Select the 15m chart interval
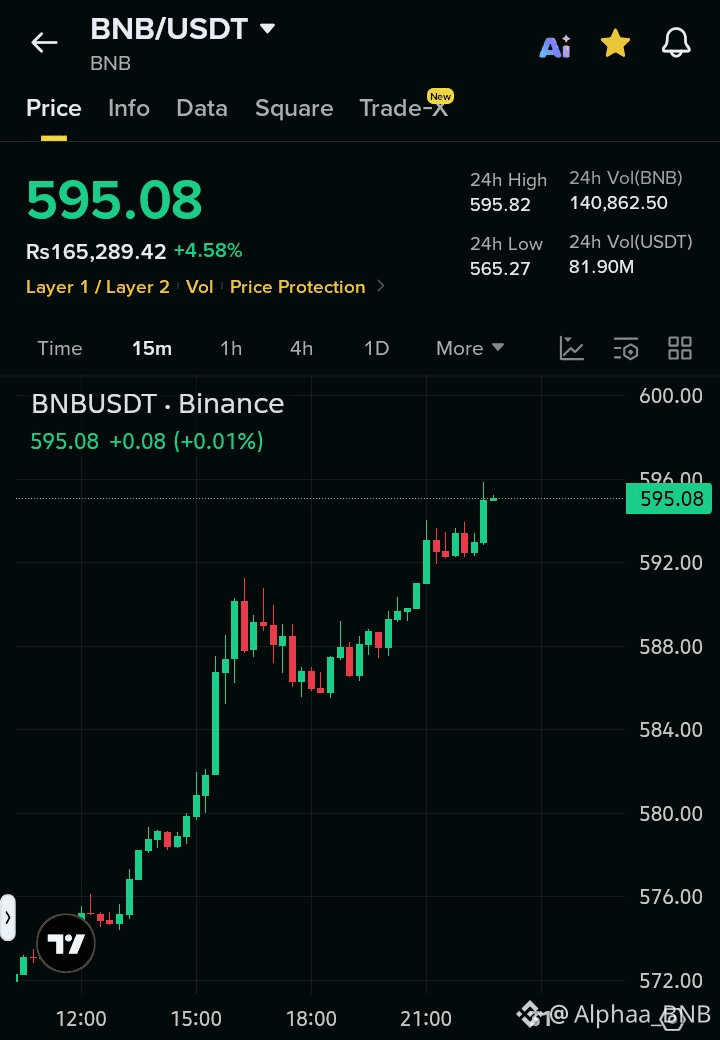Viewport: 720px width, 1040px height. click(x=152, y=348)
